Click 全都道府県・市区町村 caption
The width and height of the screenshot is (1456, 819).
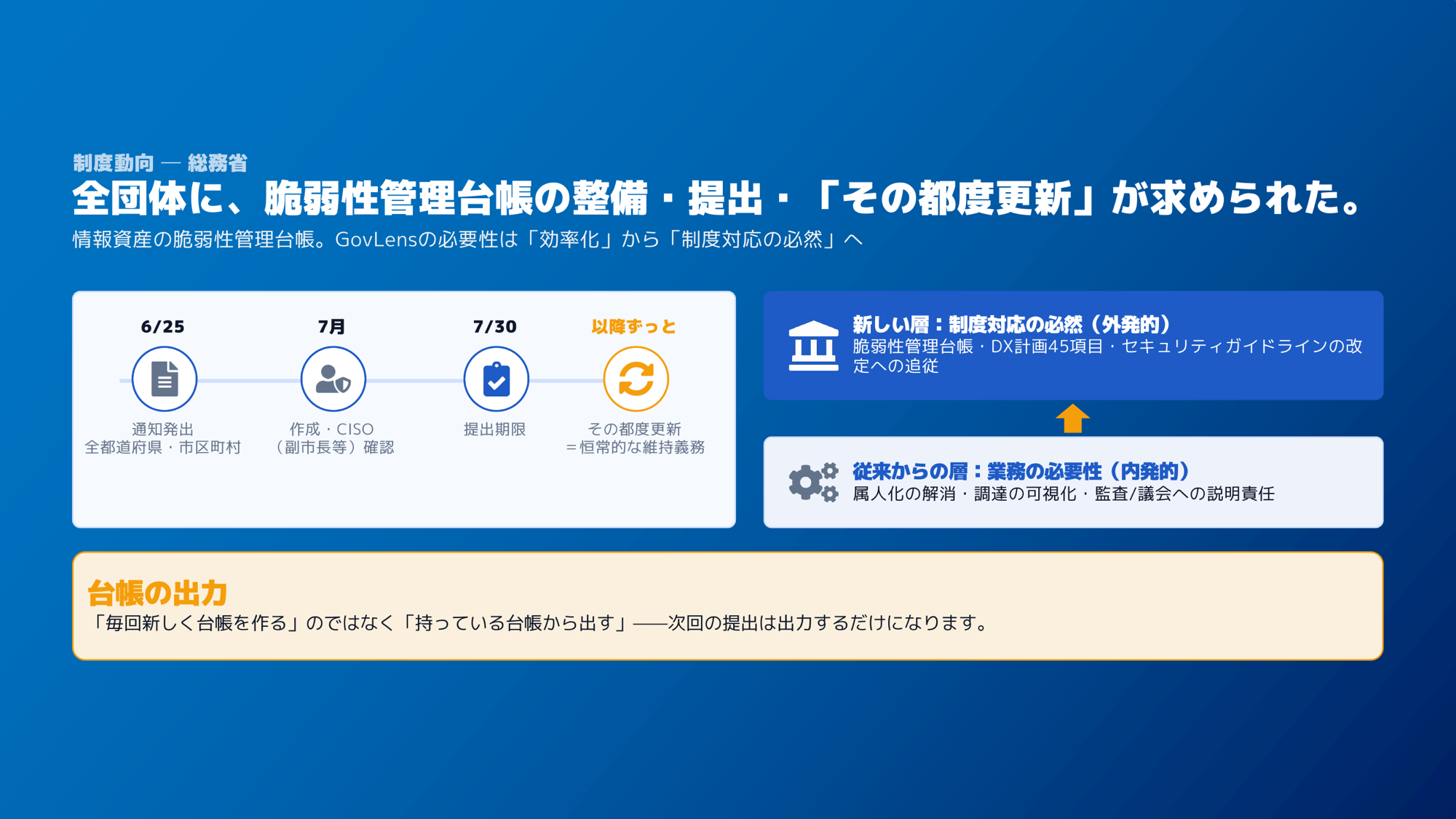click(163, 448)
